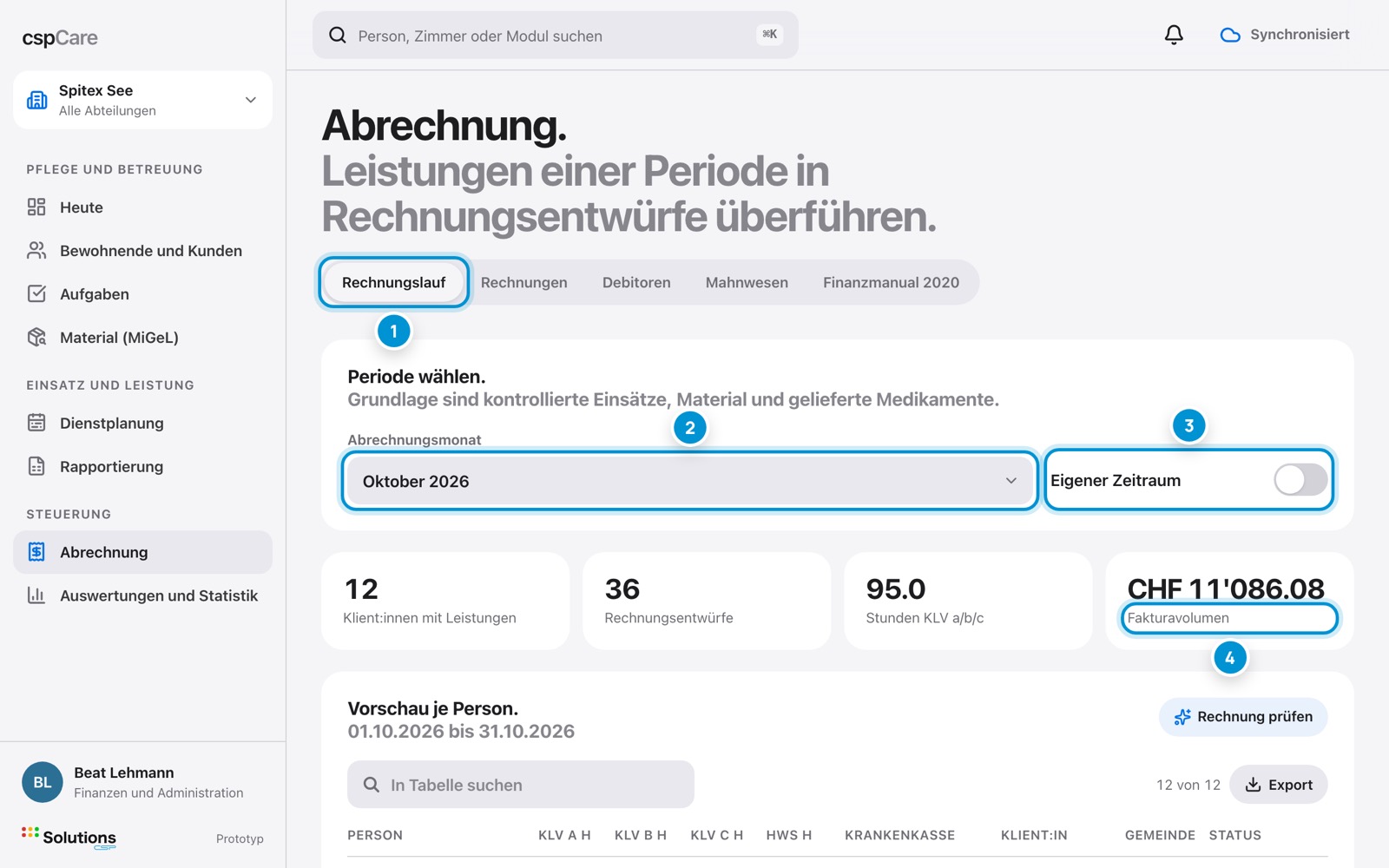Open Material (MiGeL) module

142,337
